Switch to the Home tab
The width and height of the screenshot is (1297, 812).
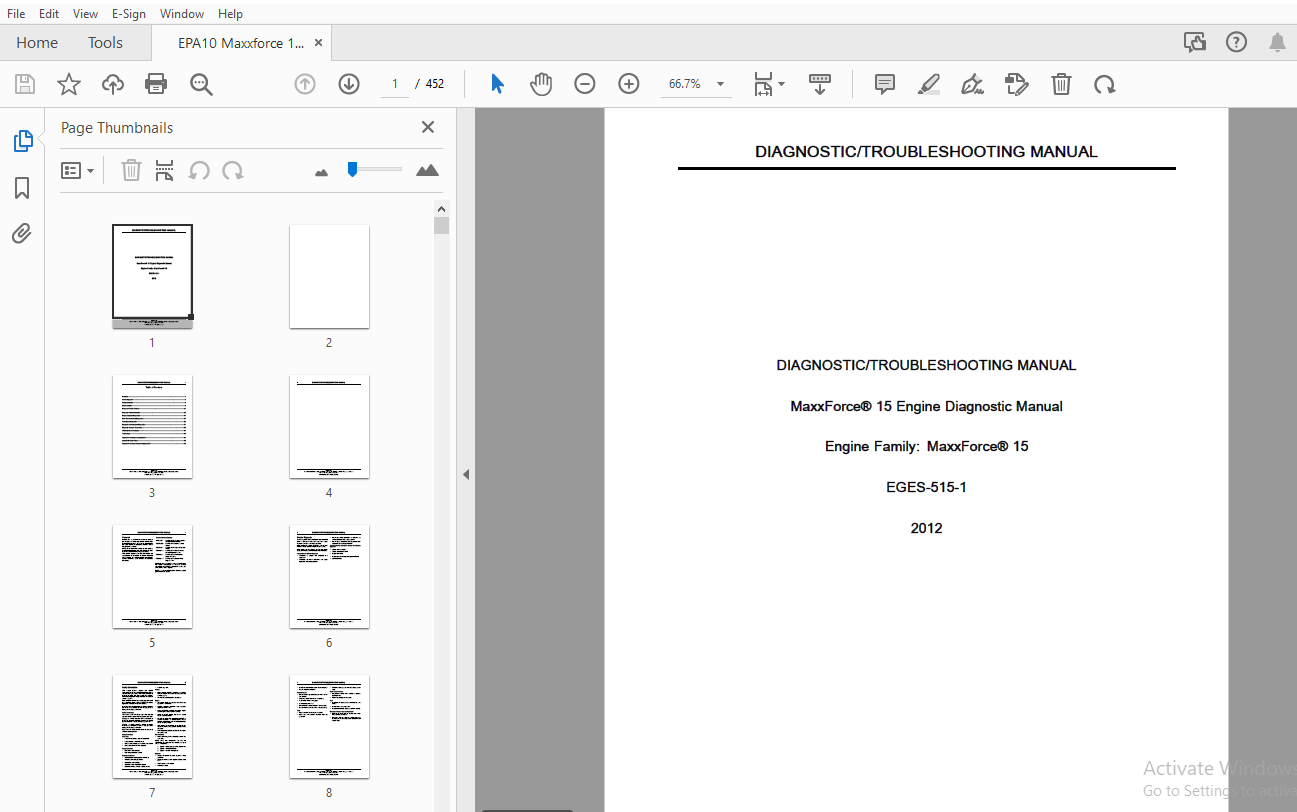(37, 42)
